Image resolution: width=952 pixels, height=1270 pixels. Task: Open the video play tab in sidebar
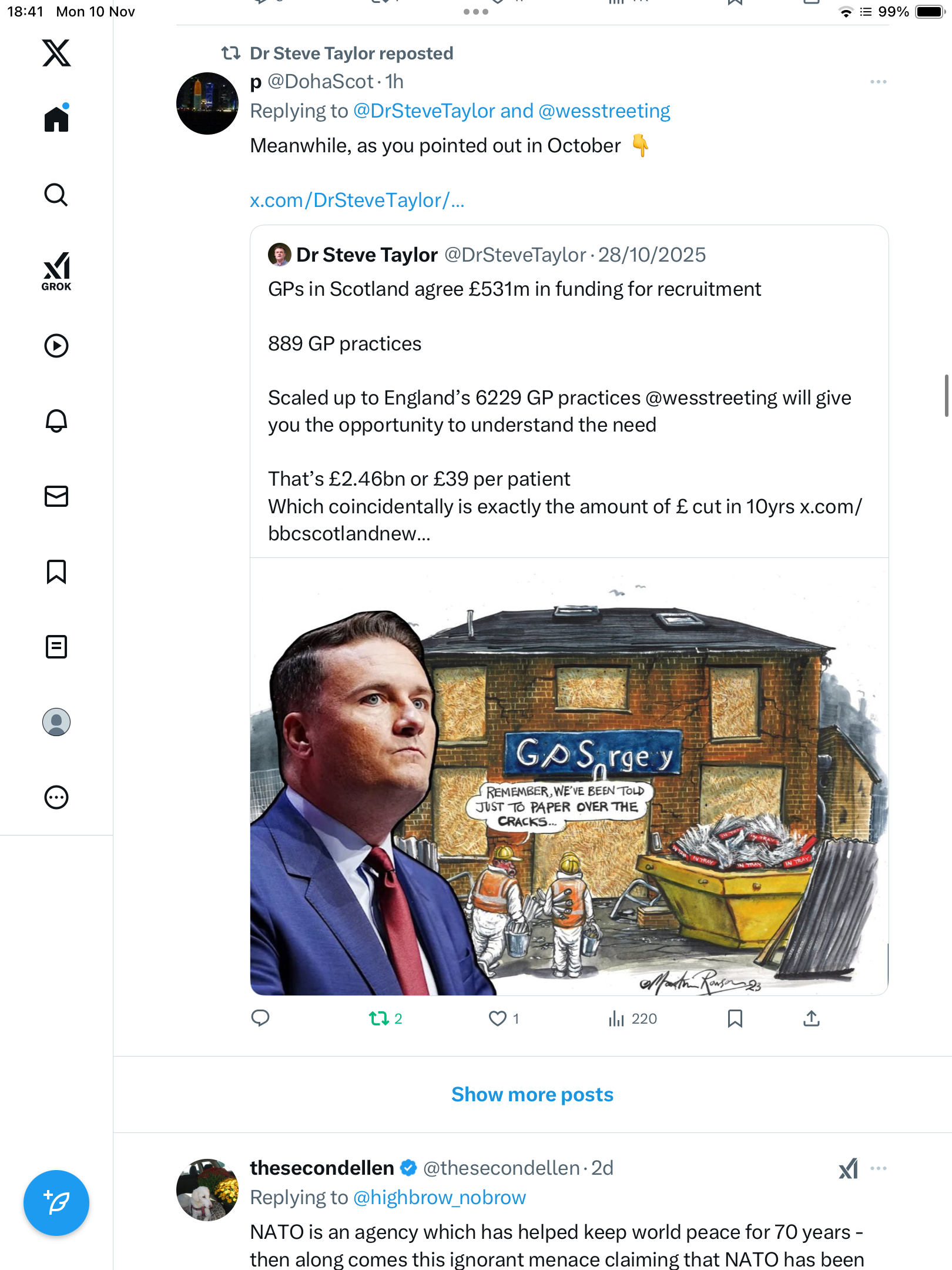pyautogui.click(x=56, y=346)
